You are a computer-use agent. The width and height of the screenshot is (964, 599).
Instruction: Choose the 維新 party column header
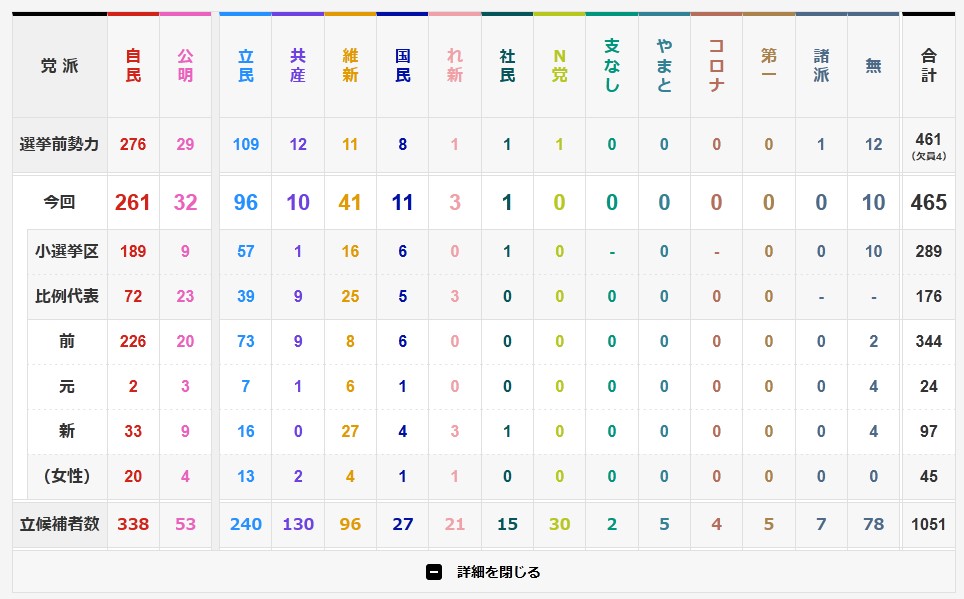point(350,66)
